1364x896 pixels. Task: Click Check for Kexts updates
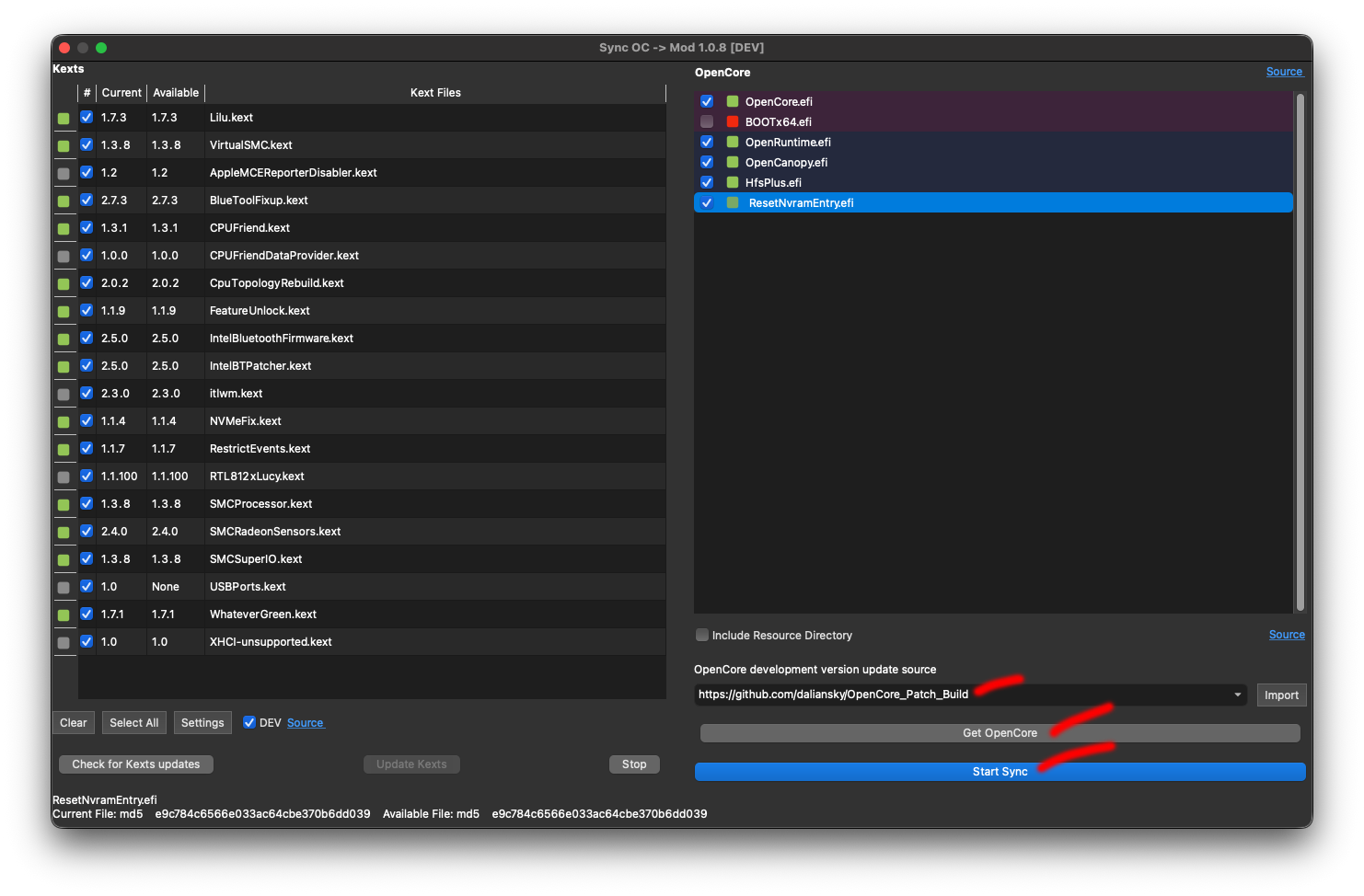tap(136, 764)
